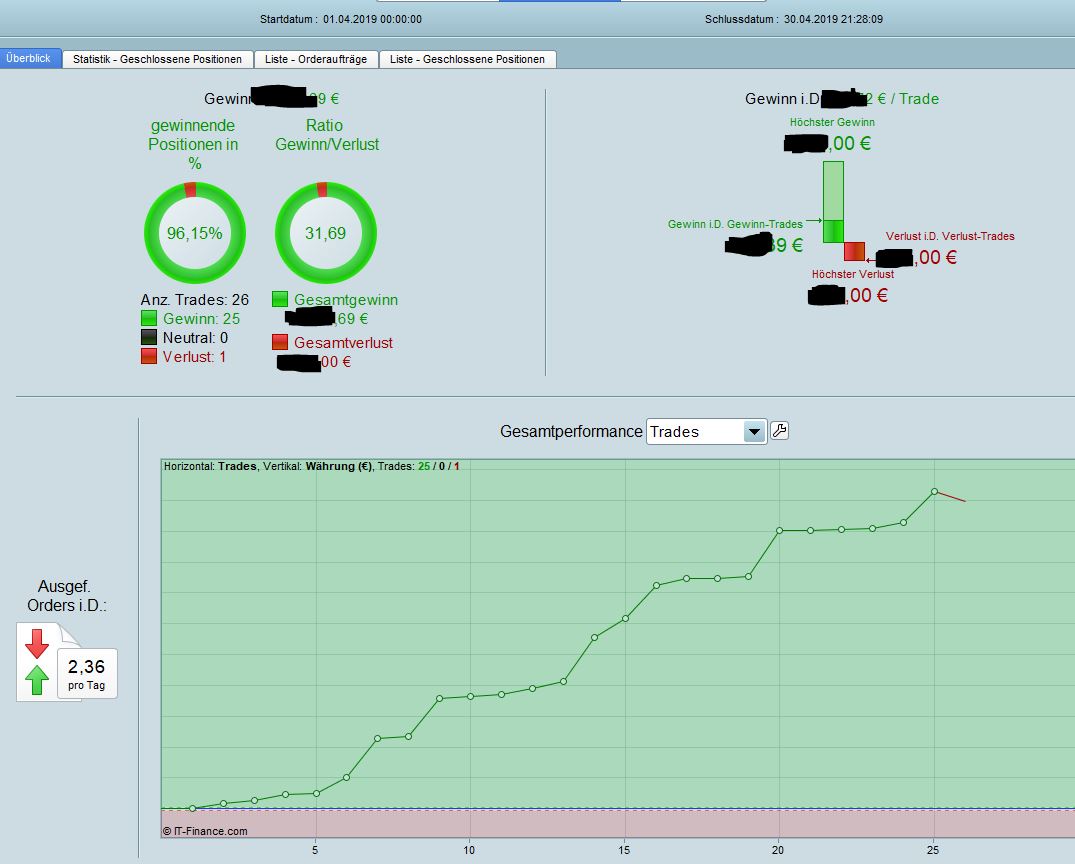The height and width of the screenshot is (864, 1075).
Task: Click the 'Gewinn i.D. Gewinn-Trades' label
Action: pyautogui.click(x=735, y=224)
